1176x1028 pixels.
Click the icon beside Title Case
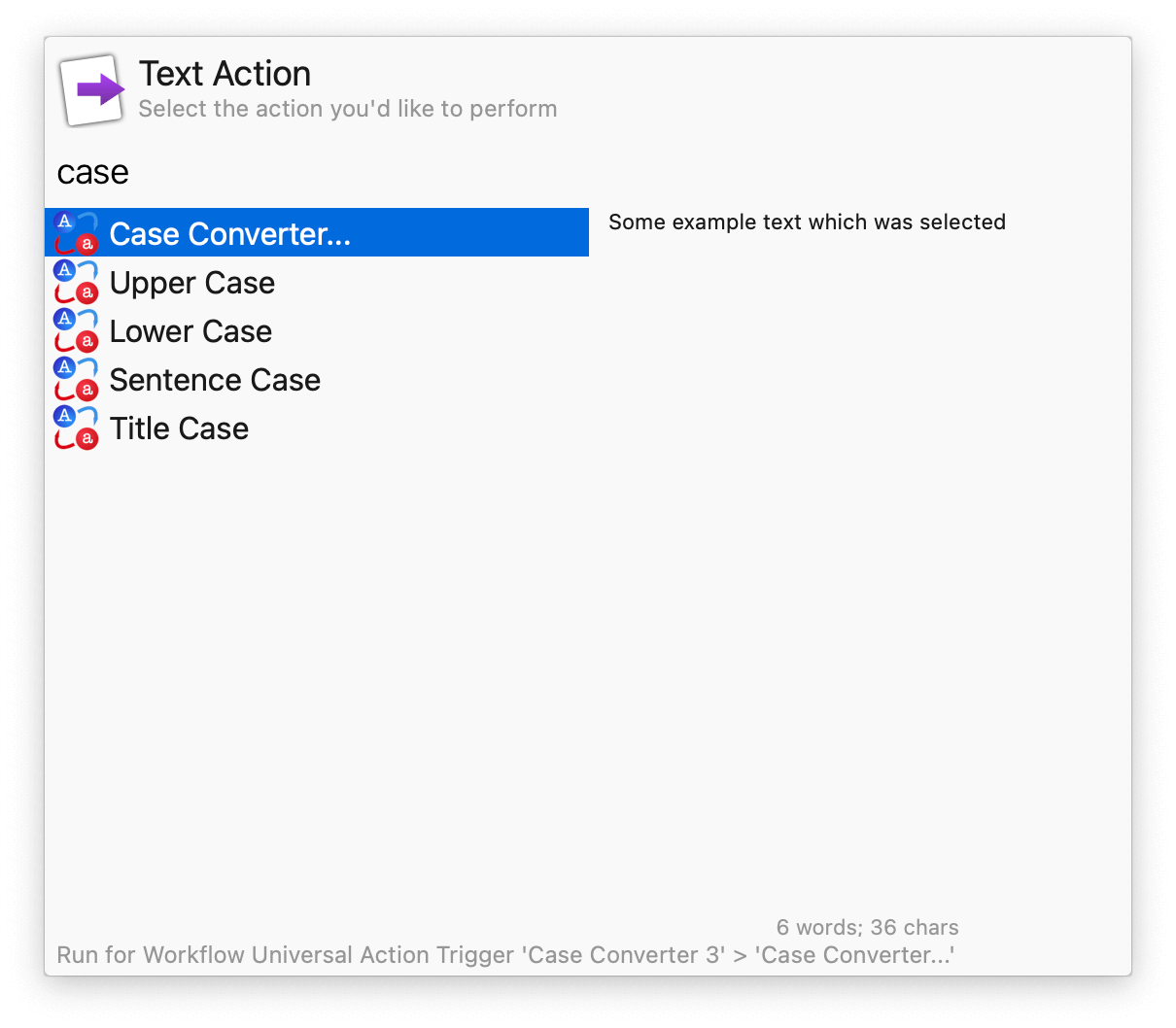click(x=76, y=428)
